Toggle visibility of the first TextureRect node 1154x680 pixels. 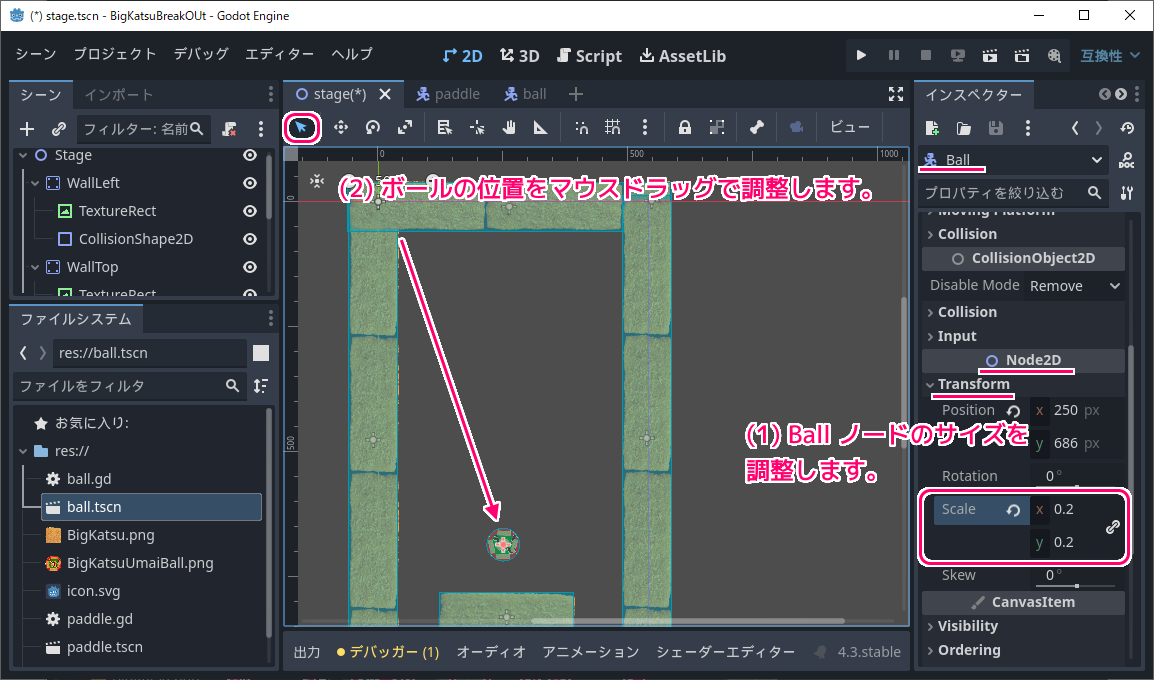(x=250, y=211)
